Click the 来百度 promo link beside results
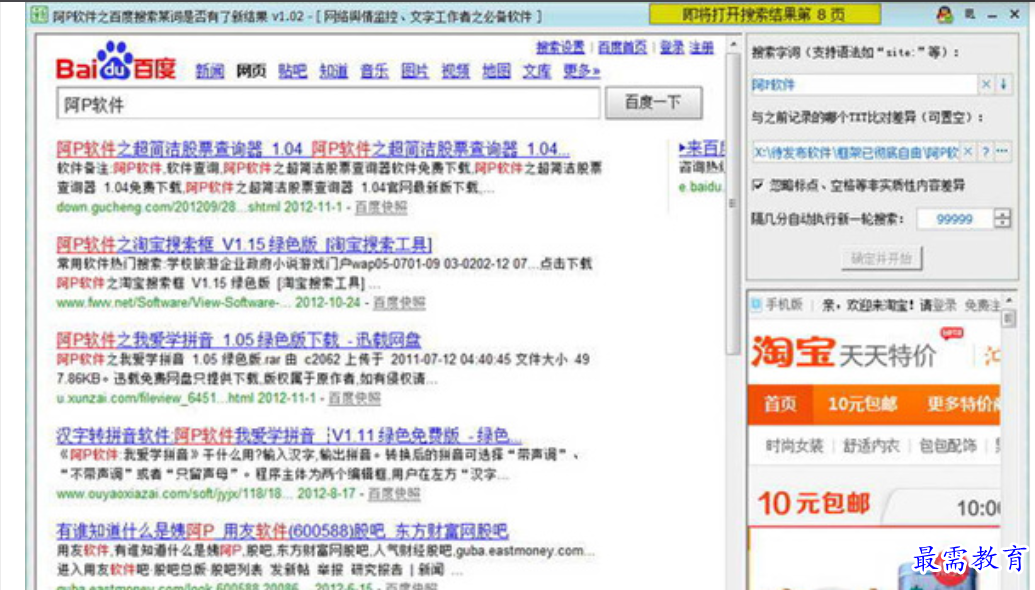The image size is (1035, 590). coord(702,148)
